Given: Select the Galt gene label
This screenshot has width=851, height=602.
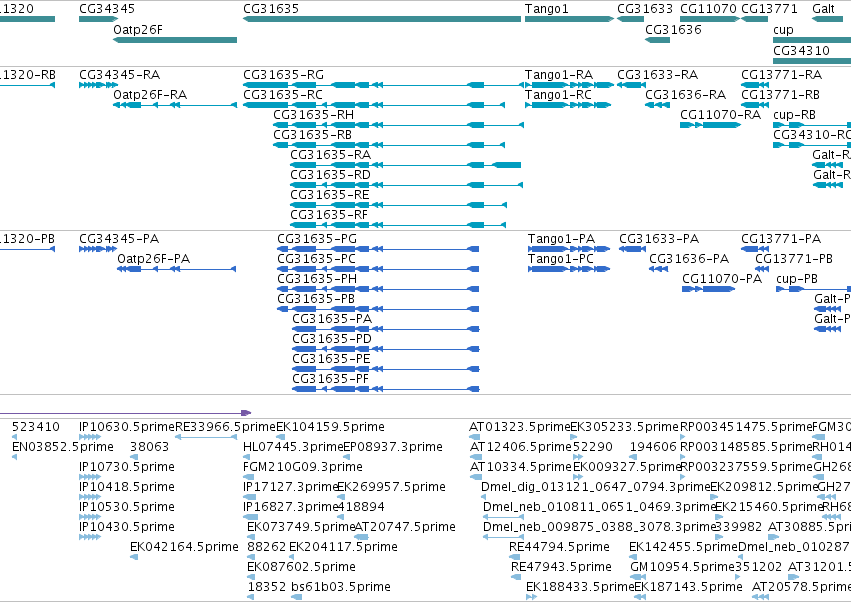Looking at the screenshot, I should click(x=823, y=9).
